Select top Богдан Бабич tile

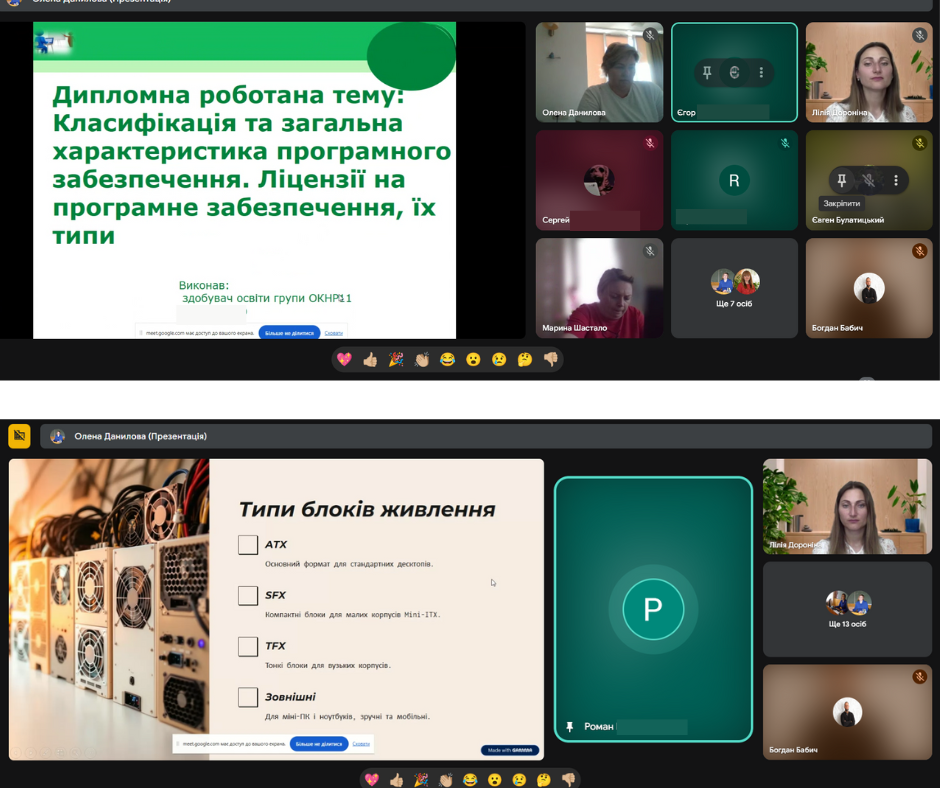[x=869, y=288]
